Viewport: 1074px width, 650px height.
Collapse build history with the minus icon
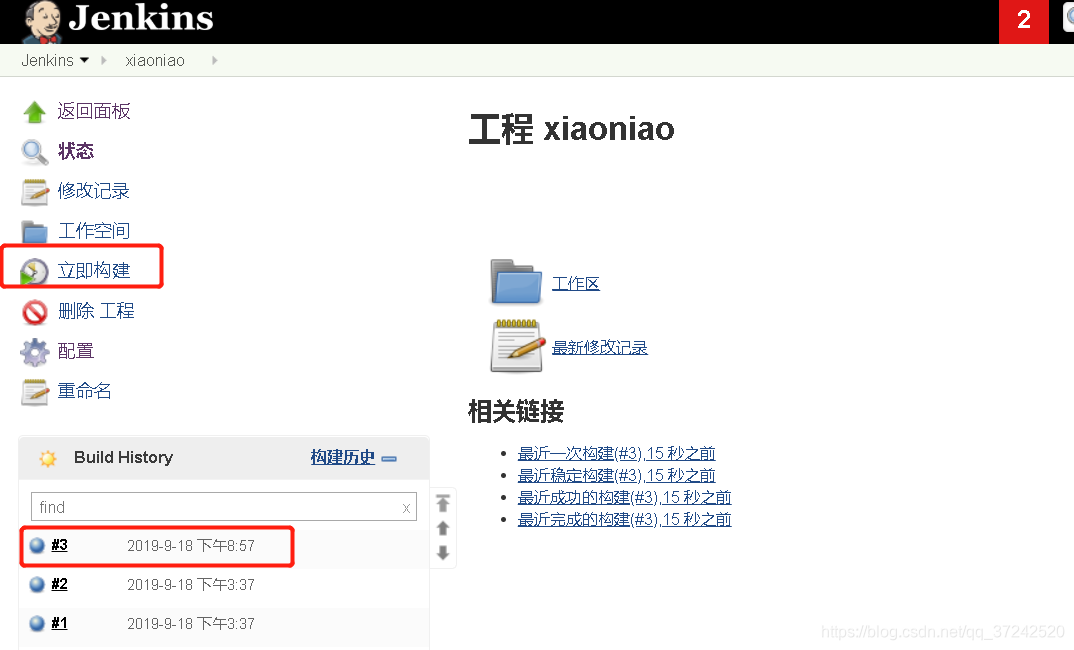point(389,459)
